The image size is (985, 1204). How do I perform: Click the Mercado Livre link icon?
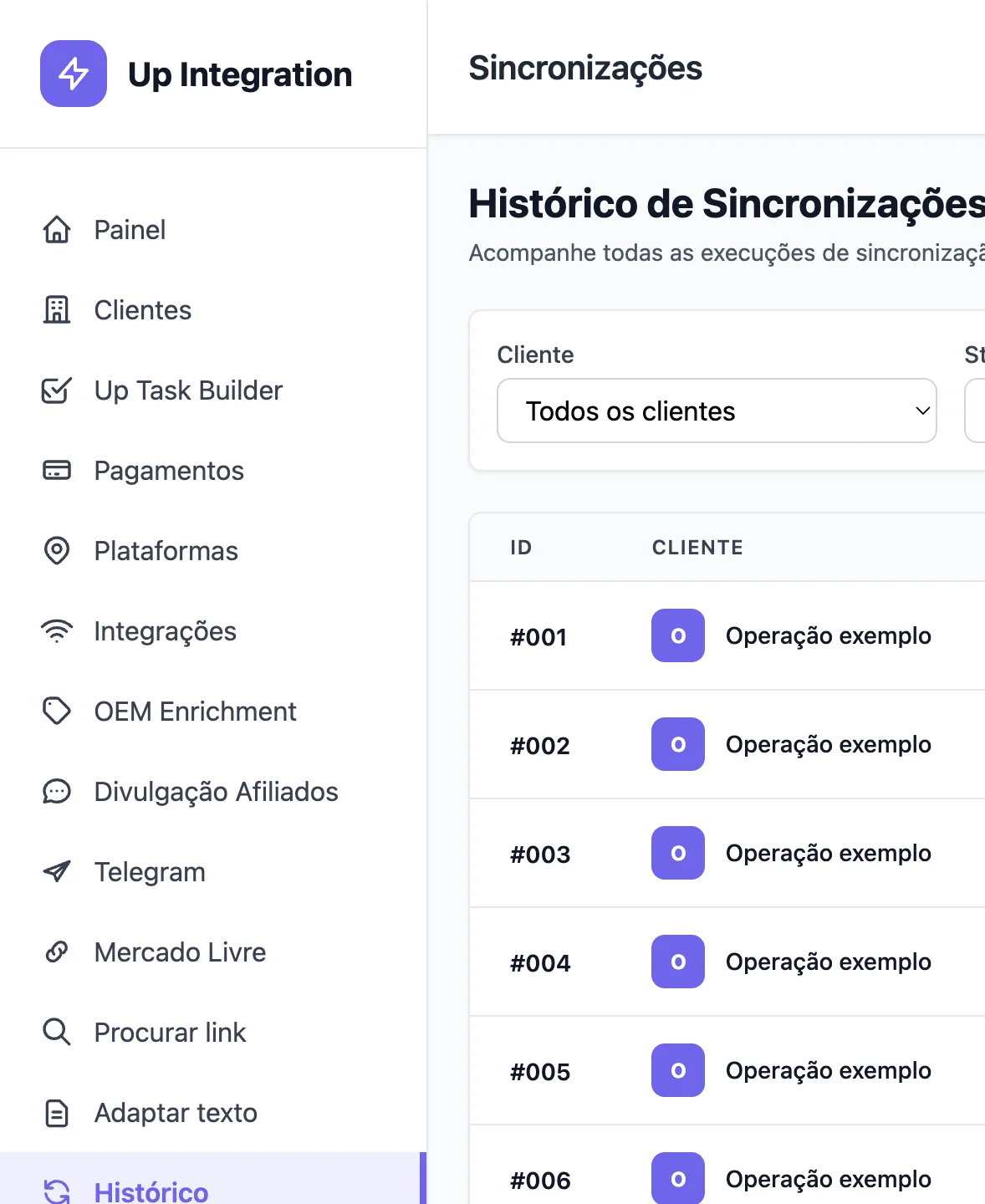point(57,951)
